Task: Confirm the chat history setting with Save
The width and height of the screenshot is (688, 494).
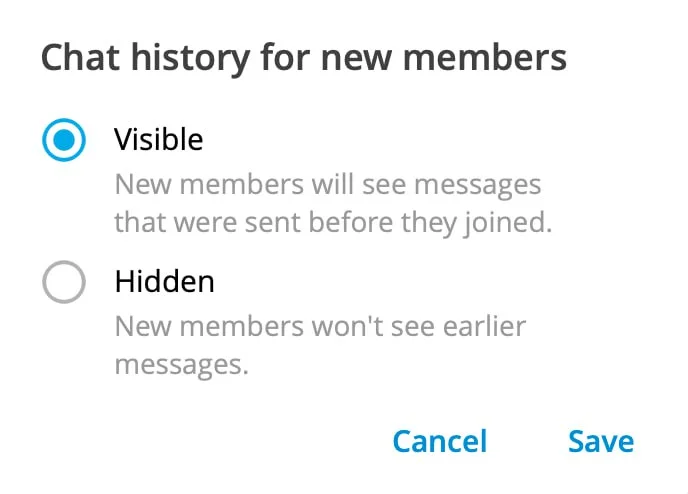Action: tap(600, 441)
